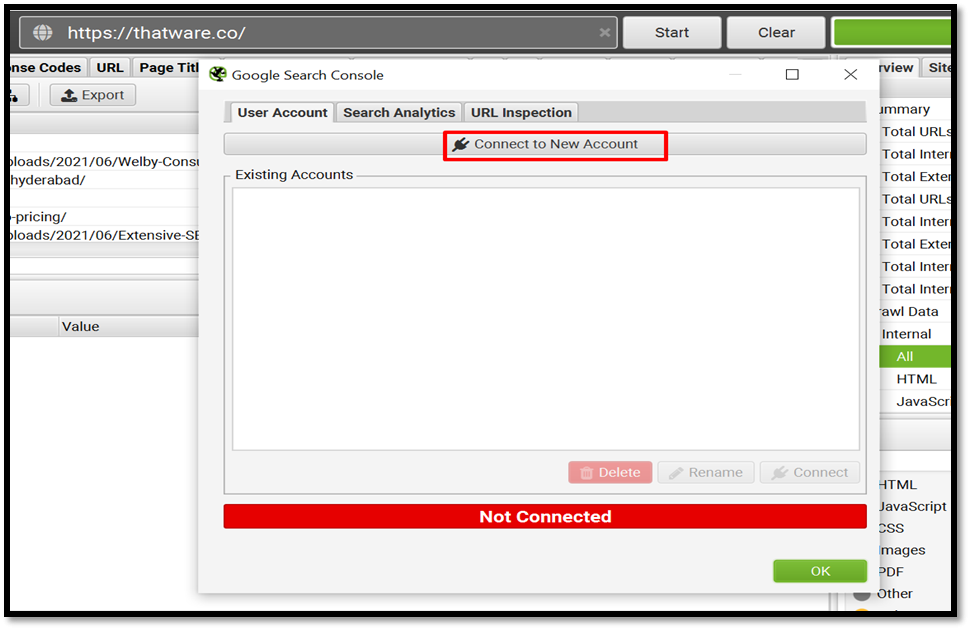Clear the URL field with x icon
Screen dimensions: 970x630
tap(604, 32)
